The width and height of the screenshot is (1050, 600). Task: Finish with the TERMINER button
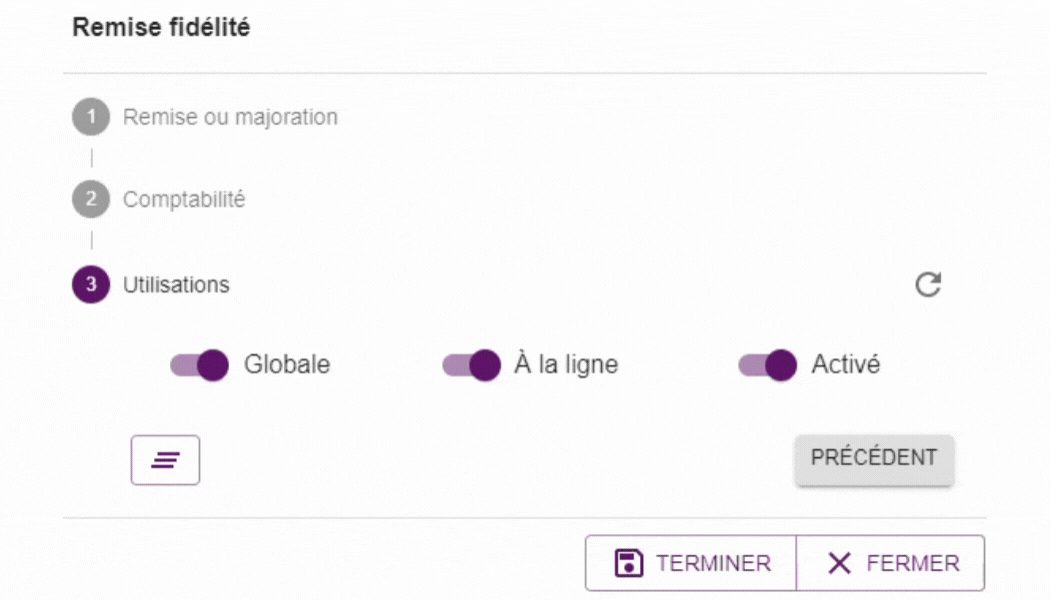(691, 563)
